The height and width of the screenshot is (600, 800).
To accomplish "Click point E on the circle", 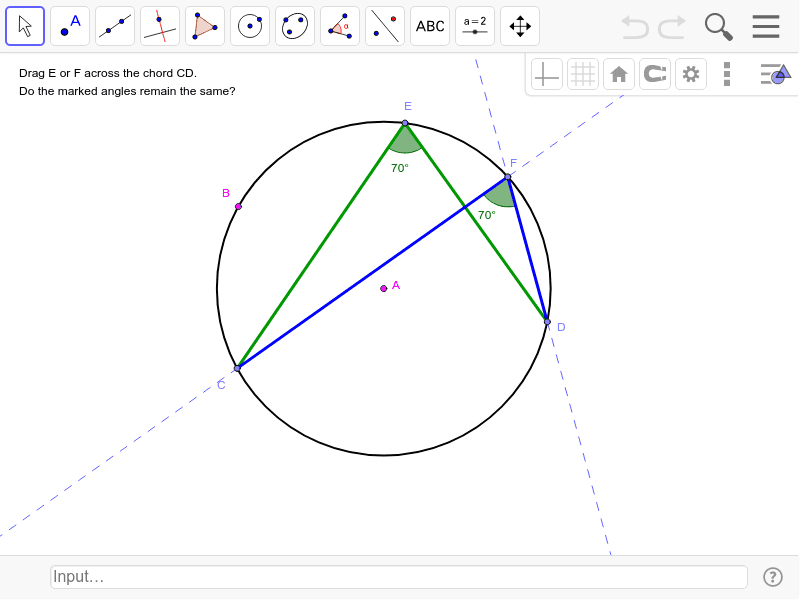I will (405, 123).
